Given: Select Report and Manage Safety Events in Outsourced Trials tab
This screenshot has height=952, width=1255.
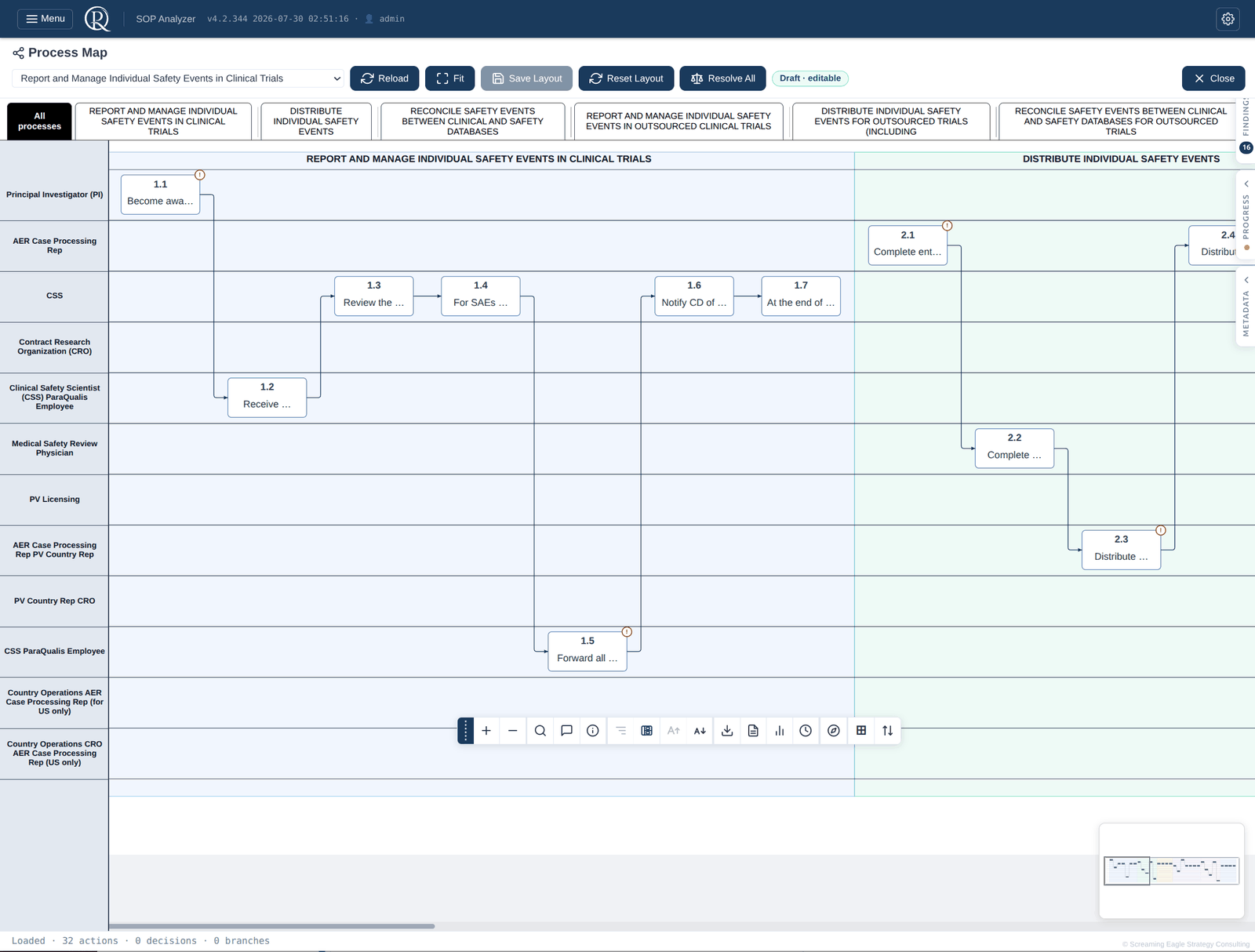Looking at the screenshot, I should [678, 121].
